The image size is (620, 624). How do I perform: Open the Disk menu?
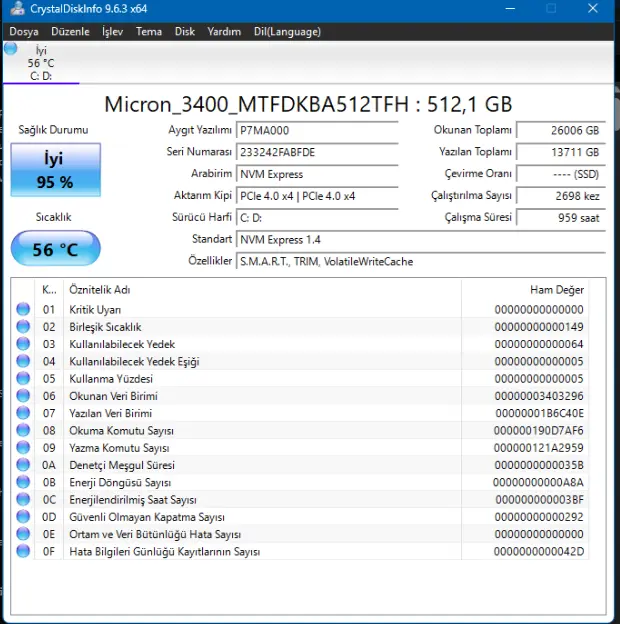(185, 32)
